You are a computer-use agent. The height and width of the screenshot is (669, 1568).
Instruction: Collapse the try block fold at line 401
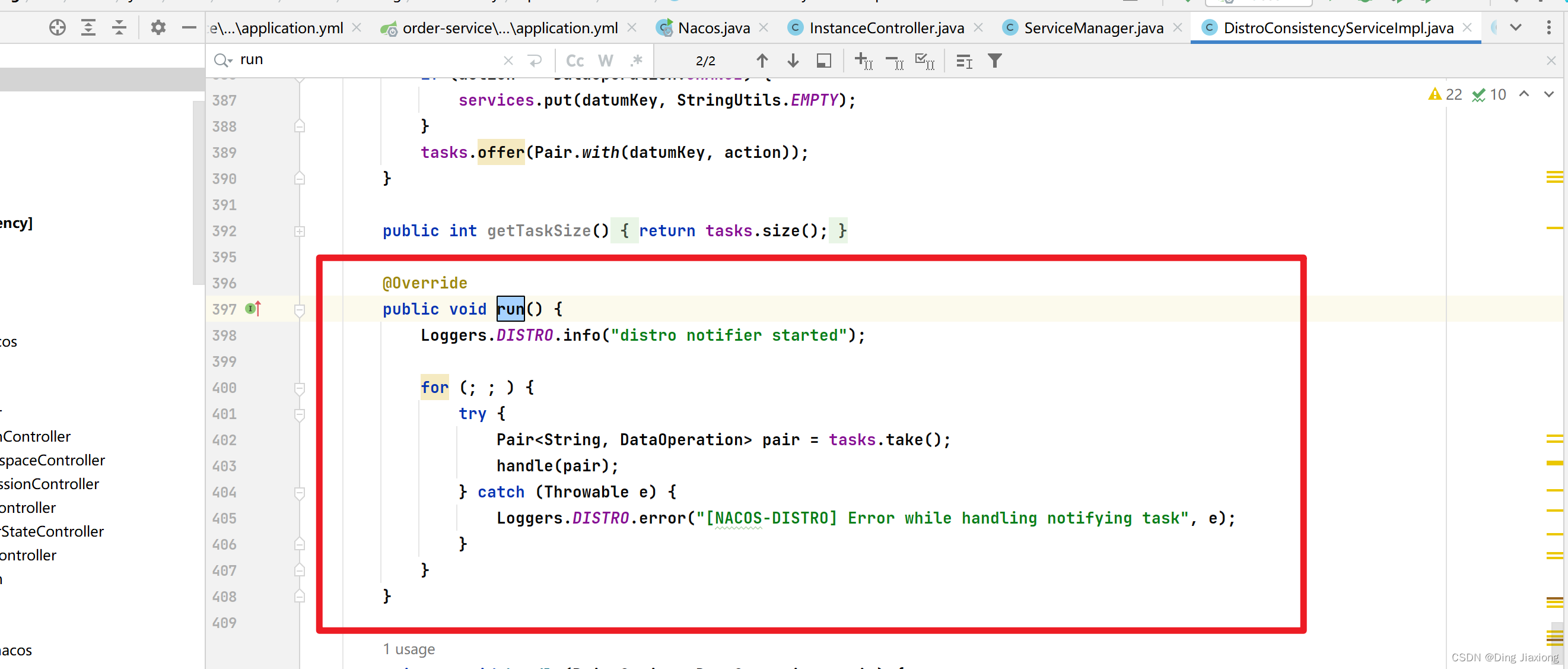[300, 414]
